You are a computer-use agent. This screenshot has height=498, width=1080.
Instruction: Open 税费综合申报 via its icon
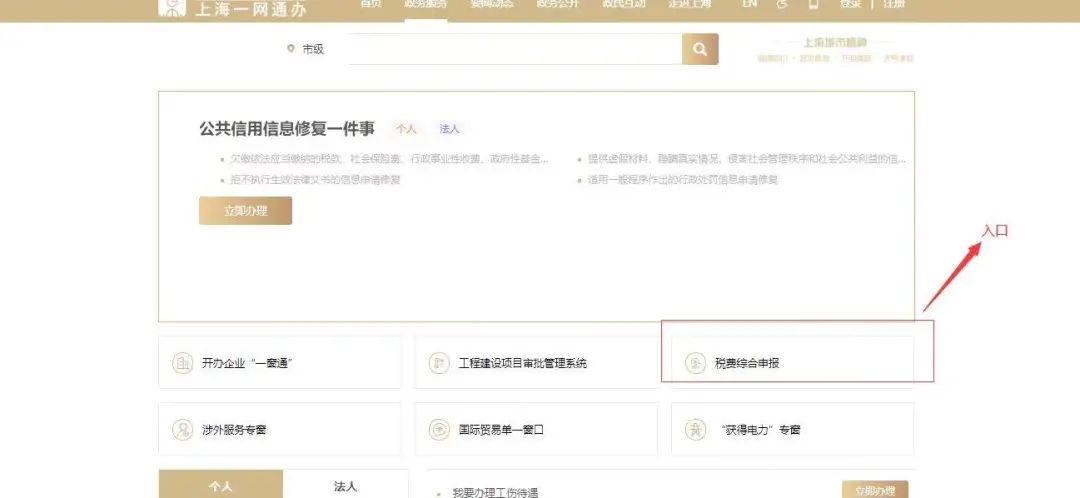tap(695, 363)
